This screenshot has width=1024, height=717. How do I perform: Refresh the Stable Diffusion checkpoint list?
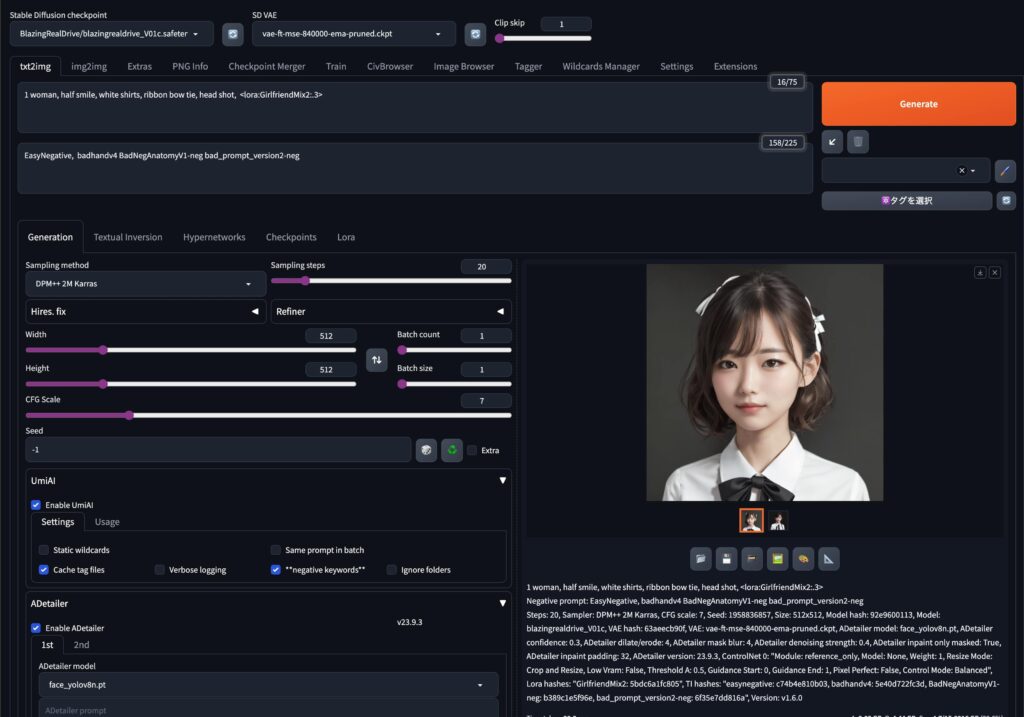click(233, 34)
